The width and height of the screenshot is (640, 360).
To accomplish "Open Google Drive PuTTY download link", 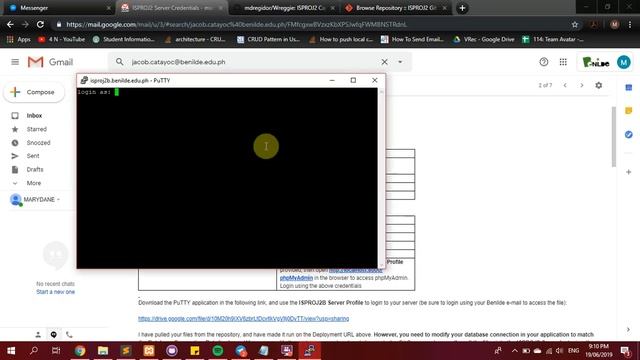I will pos(243,319).
